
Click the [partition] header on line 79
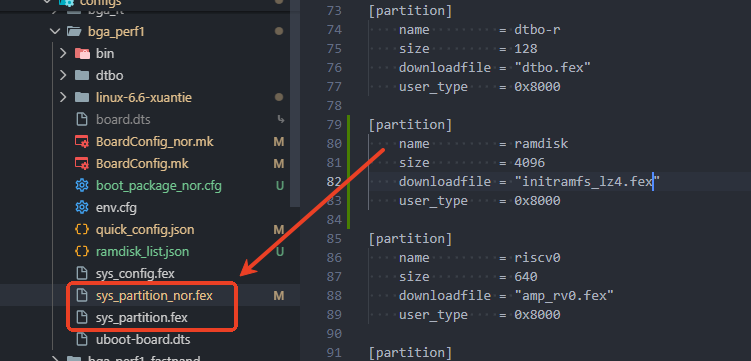pyautogui.click(x=410, y=124)
